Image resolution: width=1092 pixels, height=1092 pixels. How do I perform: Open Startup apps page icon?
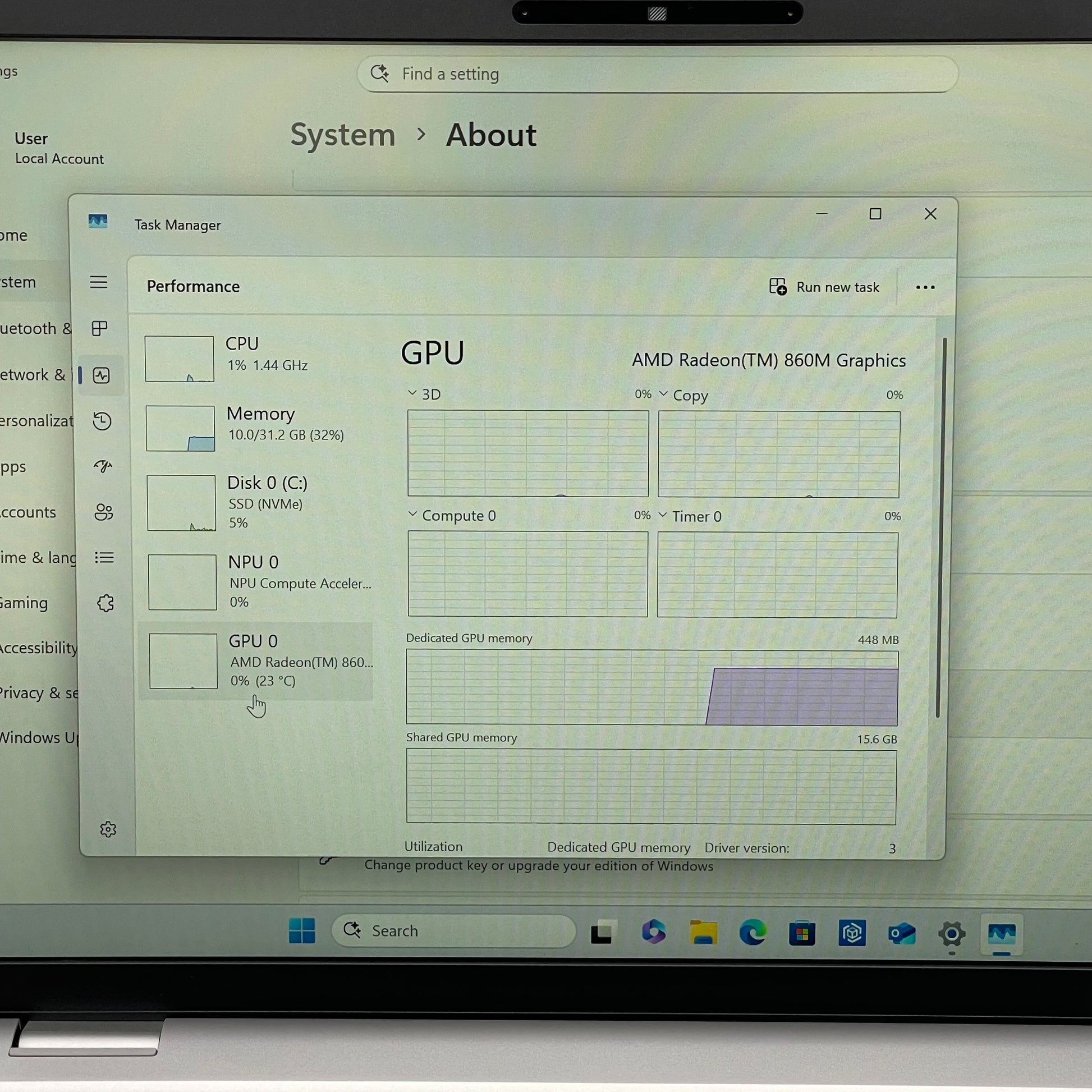(103, 466)
